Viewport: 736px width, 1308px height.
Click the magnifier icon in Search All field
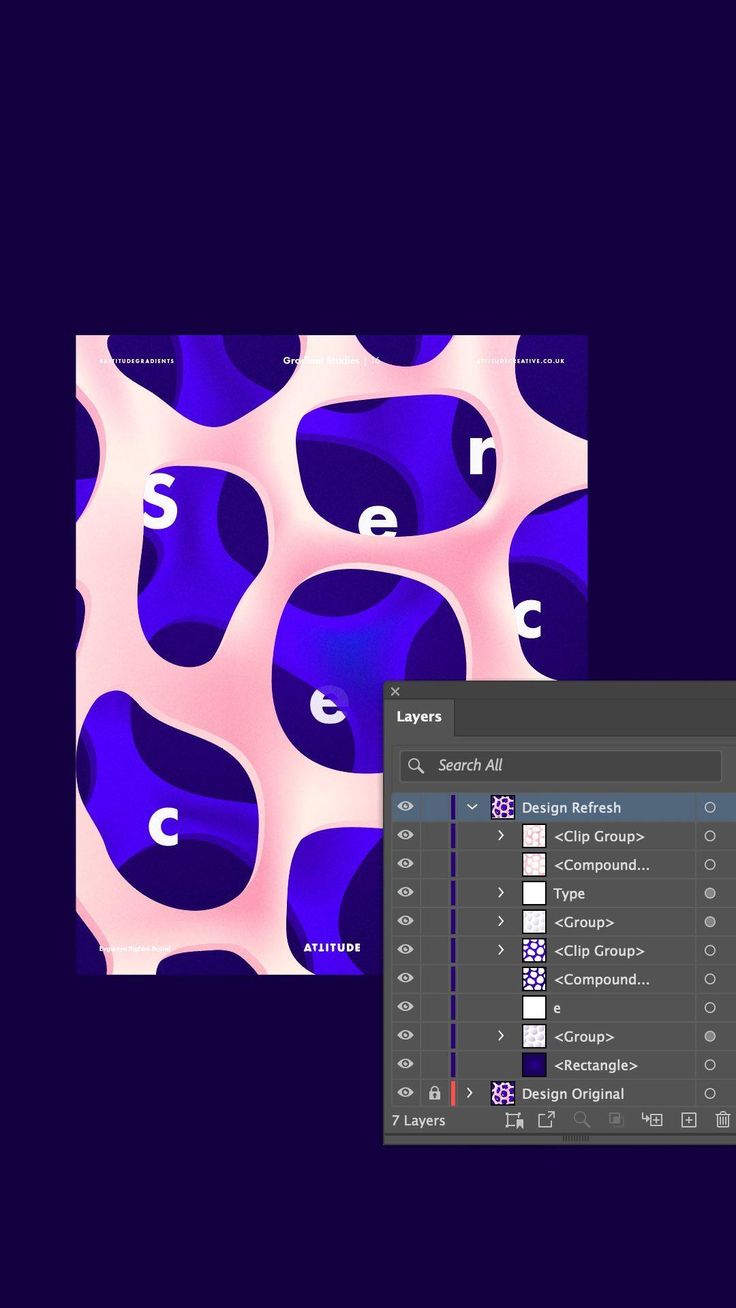click(x=416, y=765)
